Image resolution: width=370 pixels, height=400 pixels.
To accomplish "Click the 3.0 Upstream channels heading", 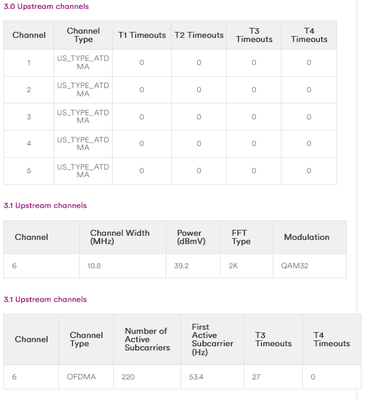I will pos(46,6).
